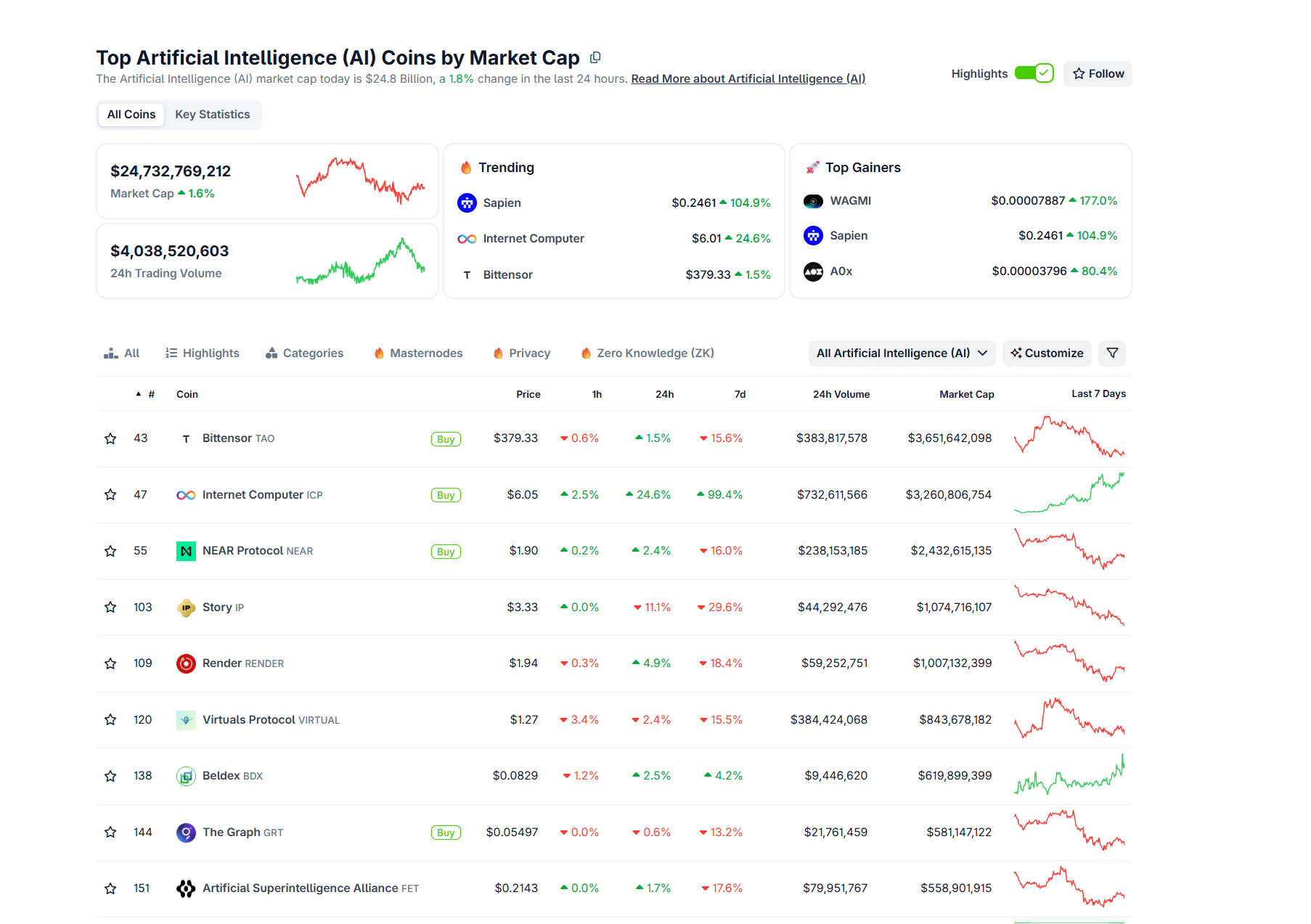Open the Market Cap sparkline chart

[x=360, y=180]
